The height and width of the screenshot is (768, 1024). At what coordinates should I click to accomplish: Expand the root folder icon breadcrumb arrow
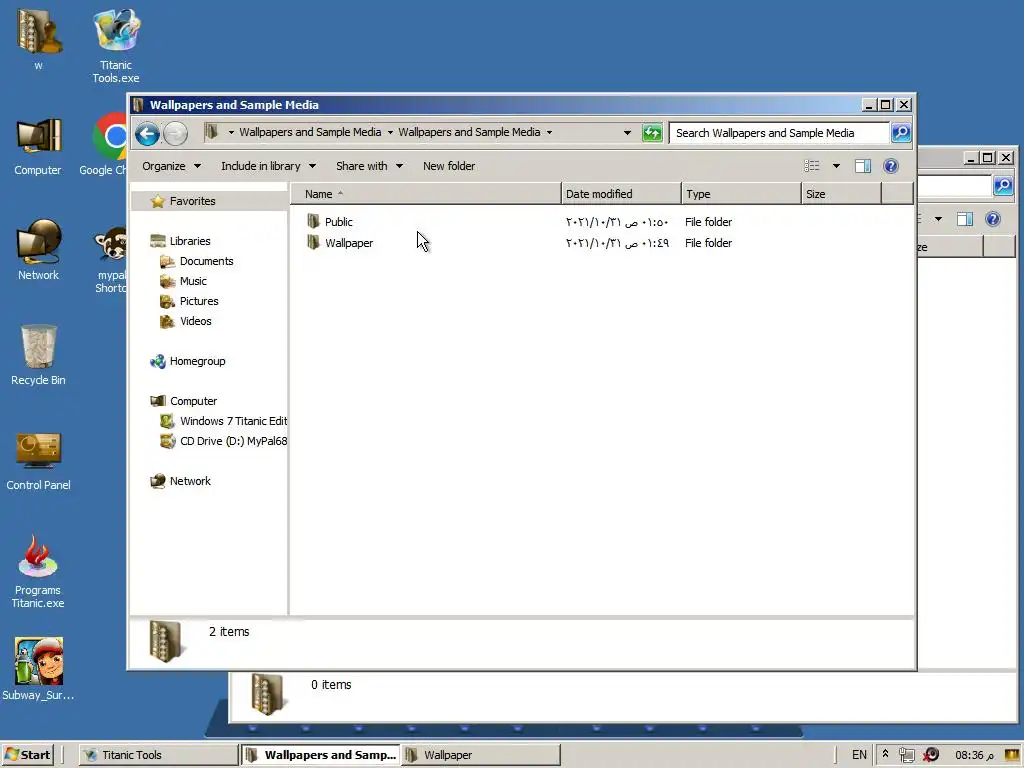[231, 133]
